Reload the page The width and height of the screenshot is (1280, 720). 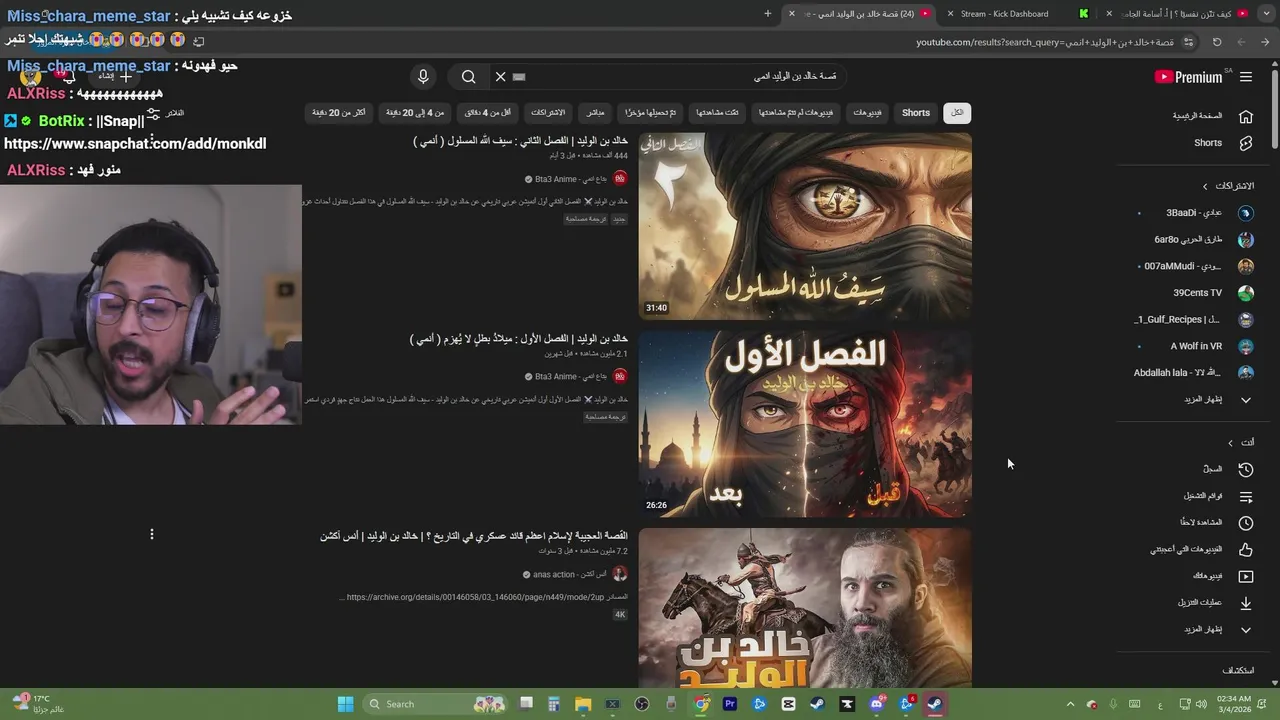[x=1217, y=42]
